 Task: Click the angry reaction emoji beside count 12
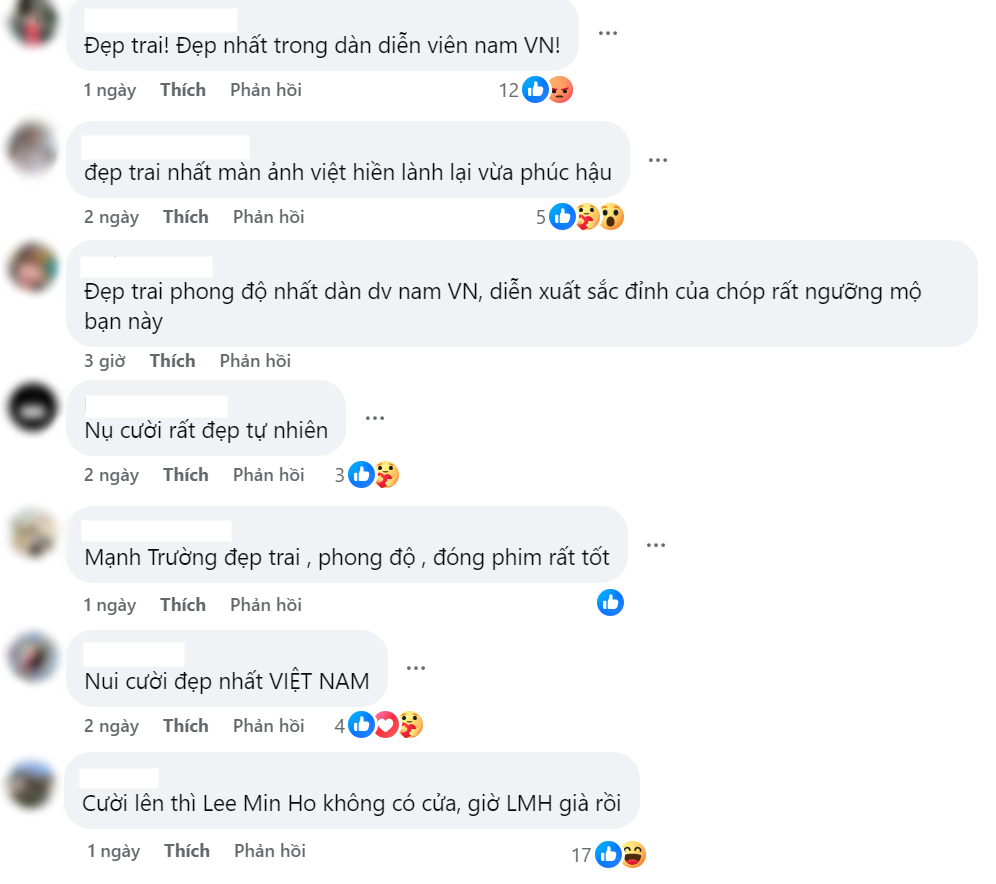pyautogui.click(x=561, y=89)
